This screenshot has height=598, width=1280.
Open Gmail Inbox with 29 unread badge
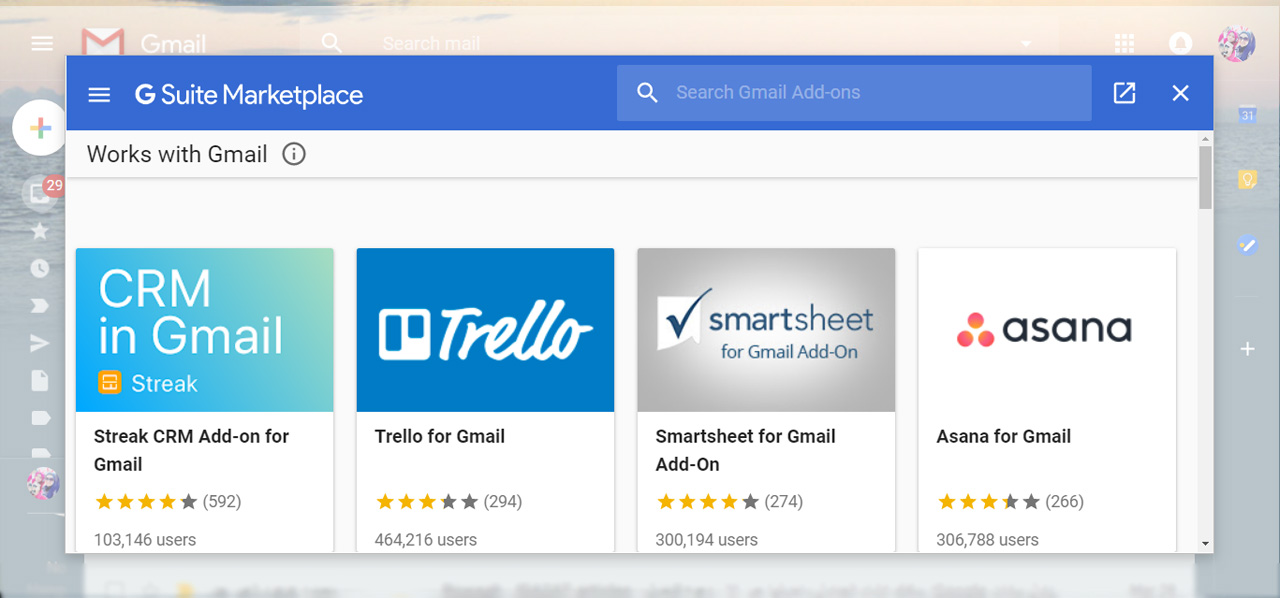(x=41, y=192)
